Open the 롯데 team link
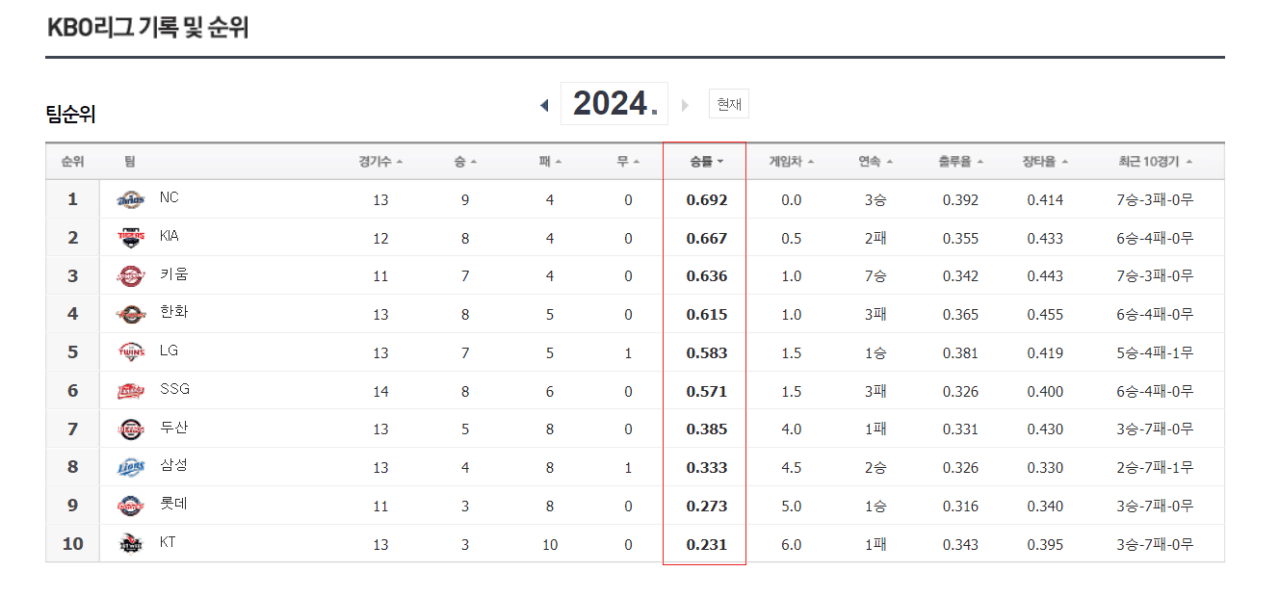The width and height of the screenshot is (1280, 598). (x=173, y=504)
